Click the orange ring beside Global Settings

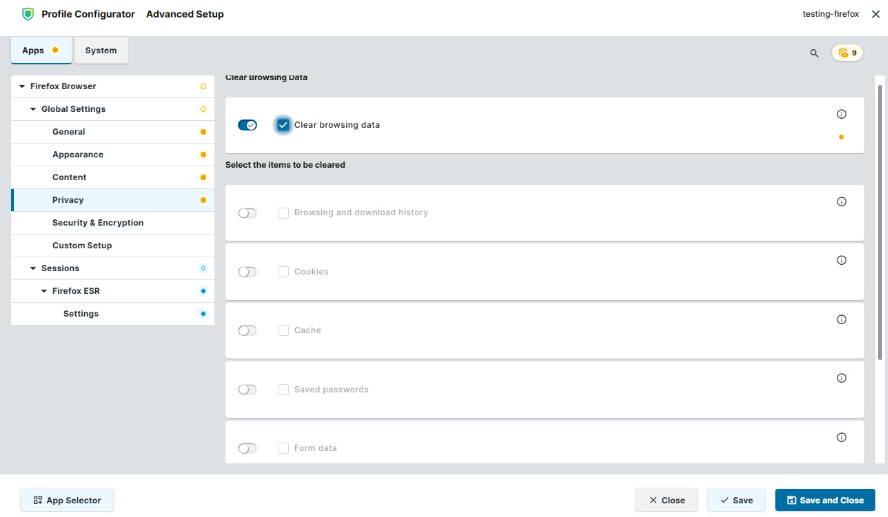click(x=203, y=109)
